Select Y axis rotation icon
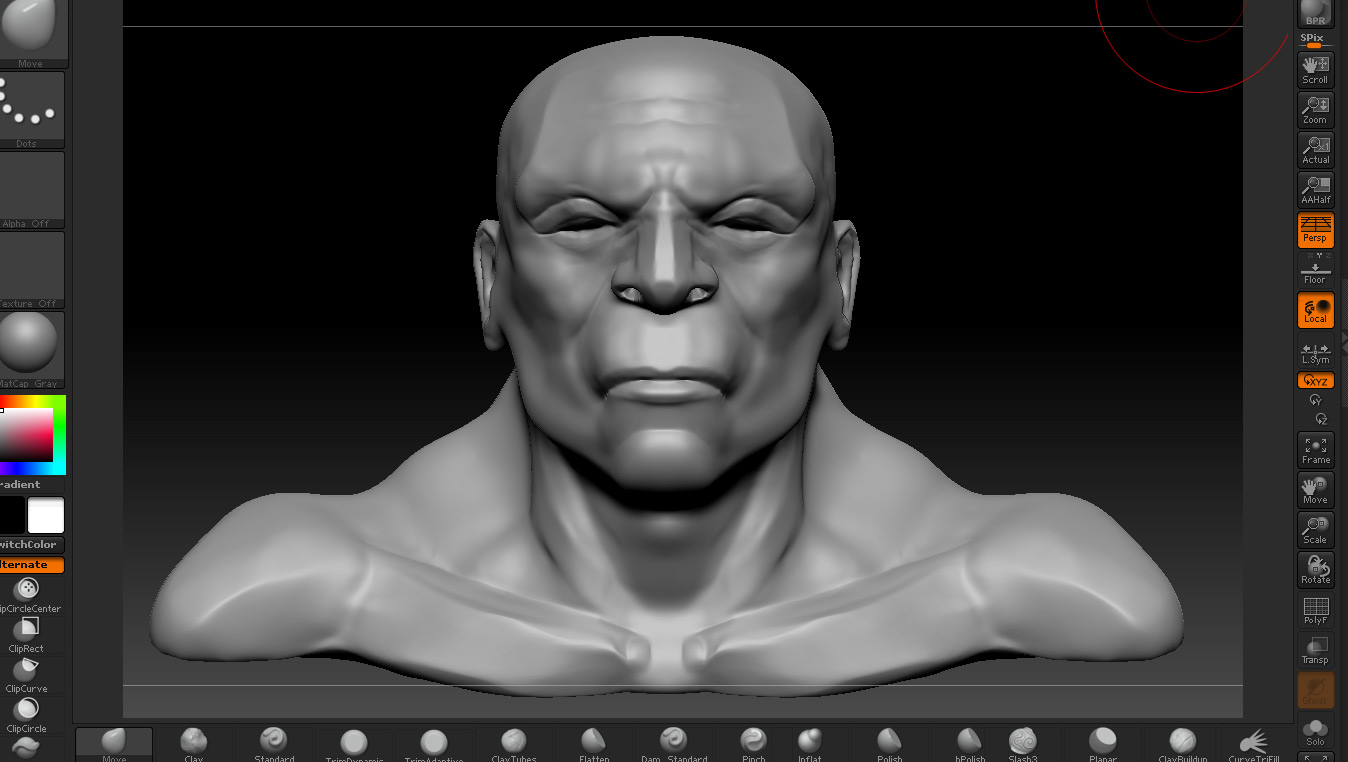1348x762 pixels. tap(1315, 400)
